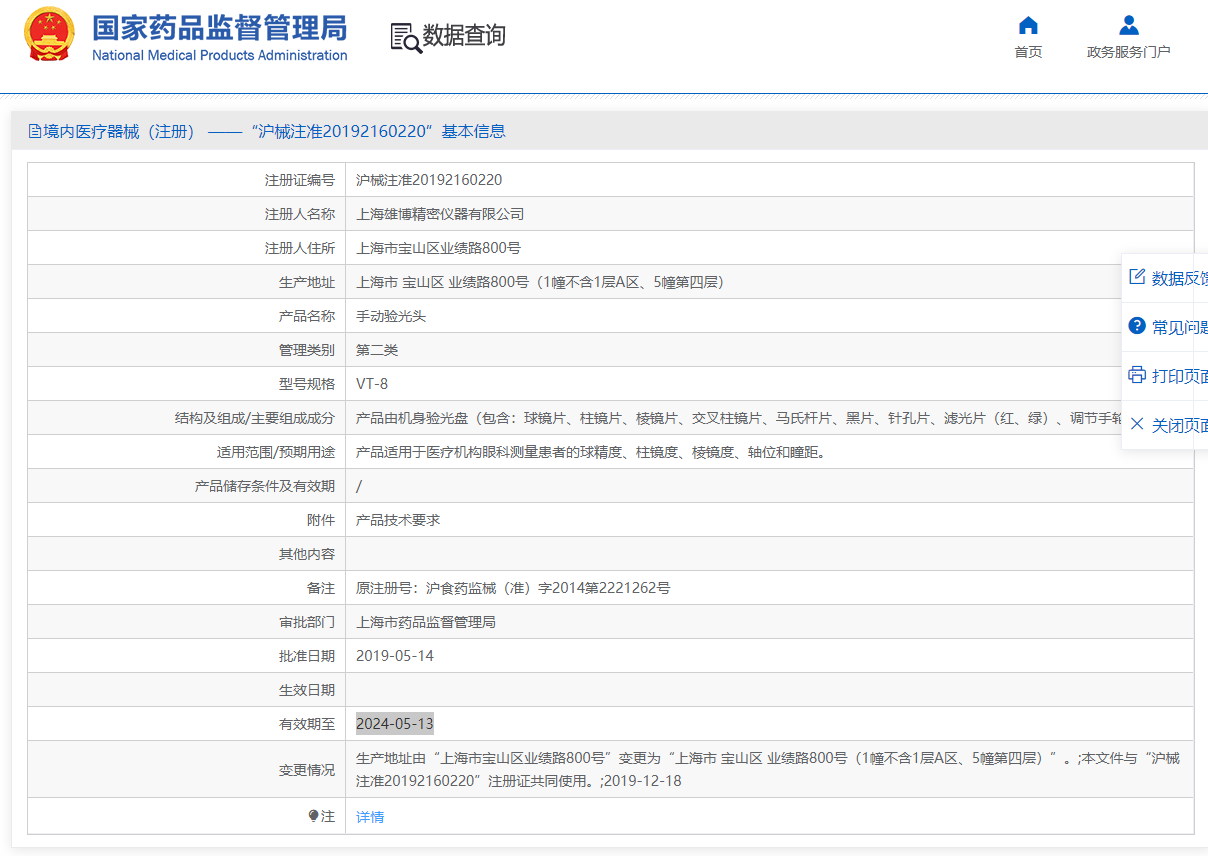Click the remark 原注册号 text

513,588
